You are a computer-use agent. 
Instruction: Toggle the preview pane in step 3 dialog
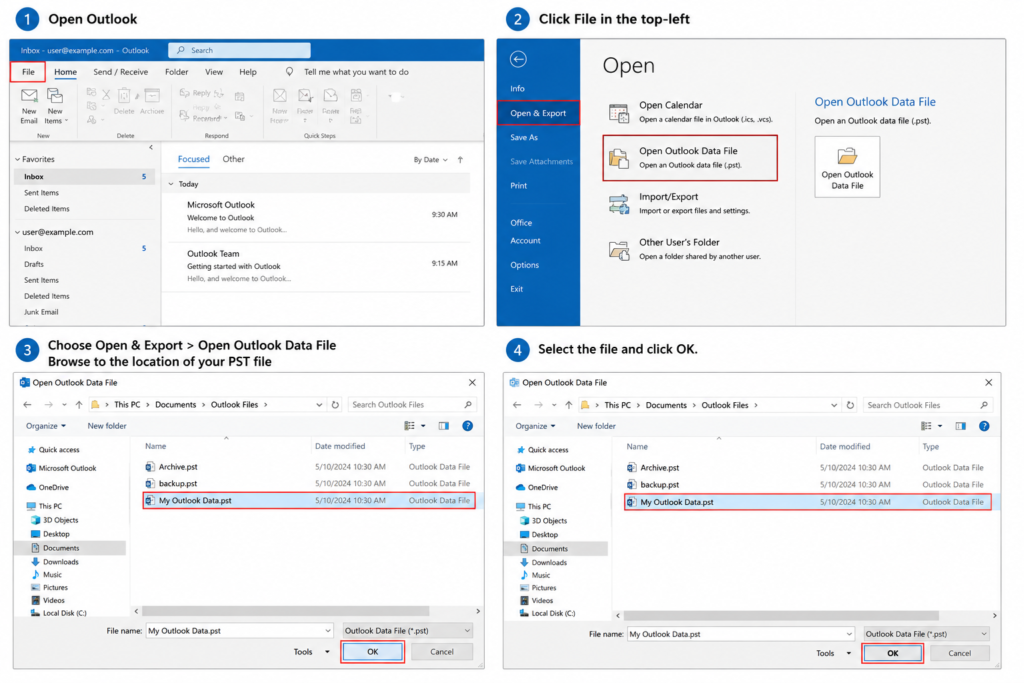click(x=443, y=426)
